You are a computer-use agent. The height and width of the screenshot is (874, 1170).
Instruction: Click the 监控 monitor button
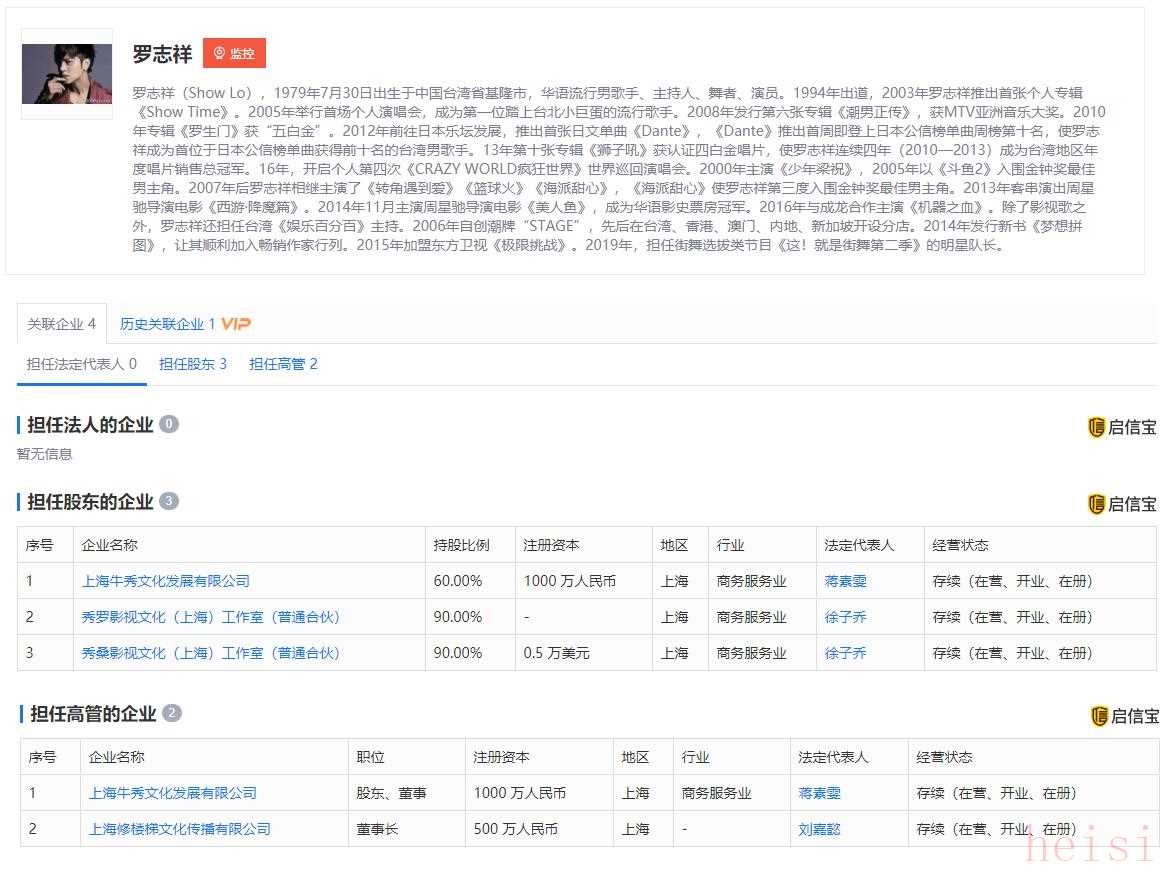(x=234, y=54)
